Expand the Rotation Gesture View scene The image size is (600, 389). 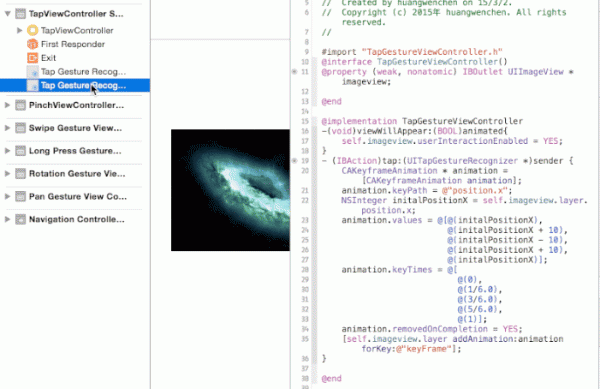[7, 174]
